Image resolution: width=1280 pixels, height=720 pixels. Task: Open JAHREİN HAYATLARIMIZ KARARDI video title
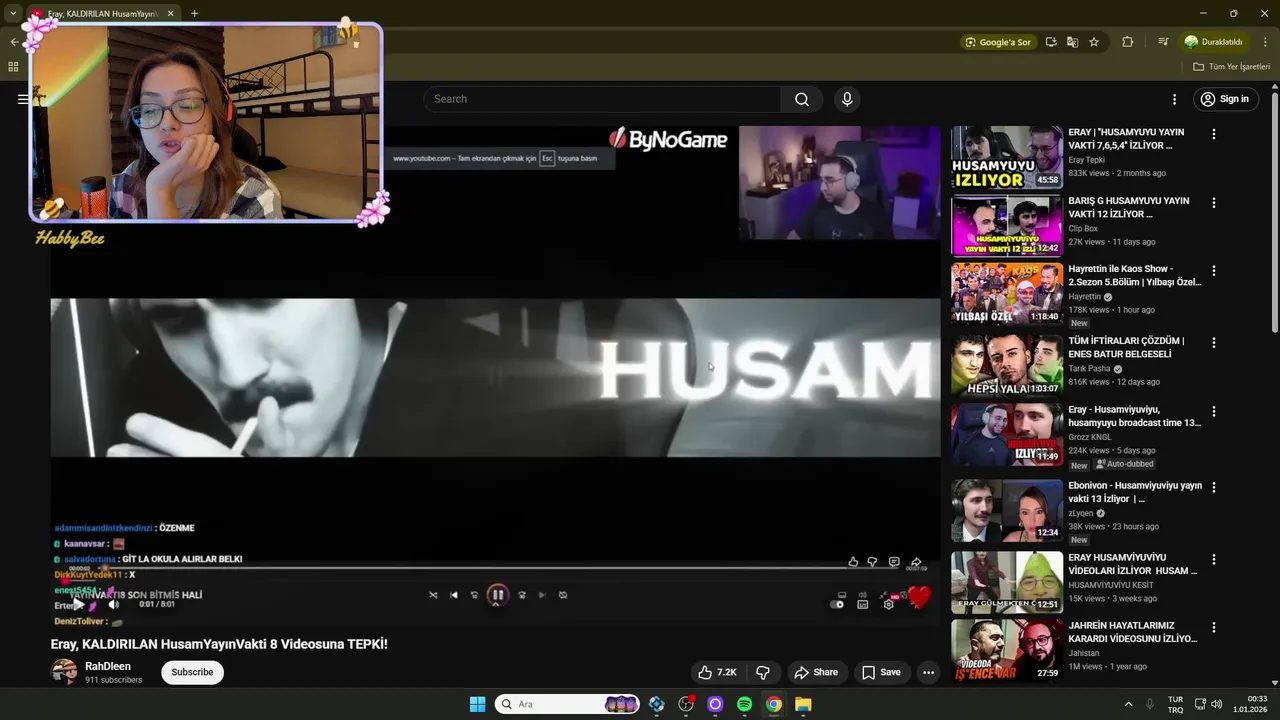(x=1132, y=632)
